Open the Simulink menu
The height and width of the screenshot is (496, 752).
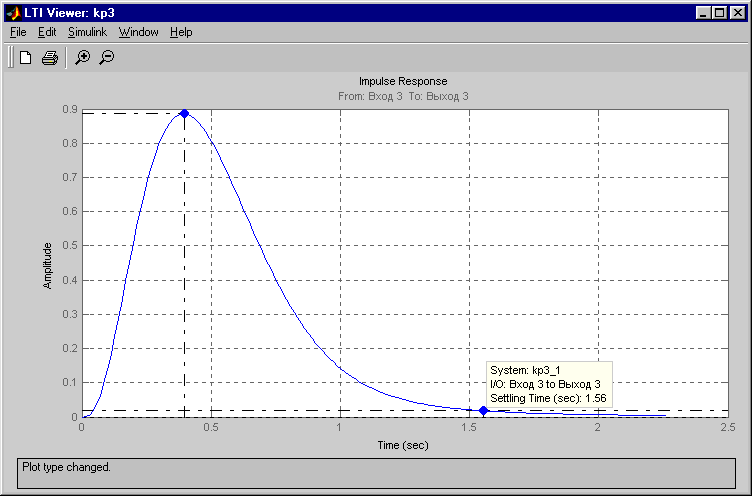87,32
